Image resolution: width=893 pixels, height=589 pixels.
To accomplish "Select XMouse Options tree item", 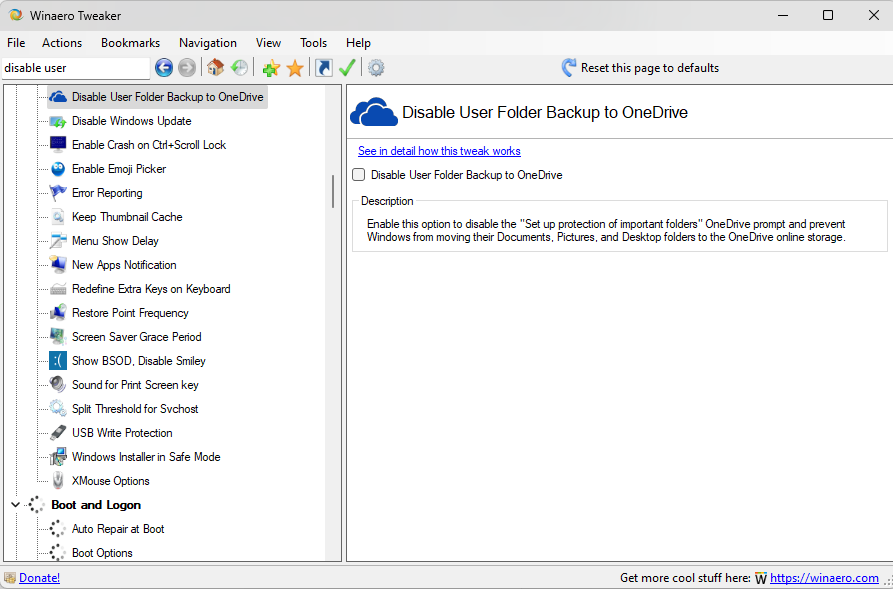I will tap(110, 481).
